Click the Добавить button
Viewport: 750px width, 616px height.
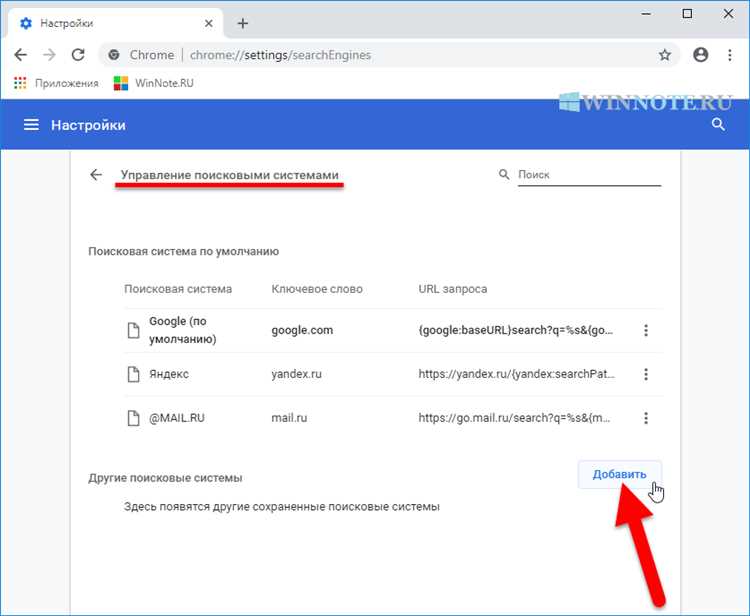coord(619,474)
